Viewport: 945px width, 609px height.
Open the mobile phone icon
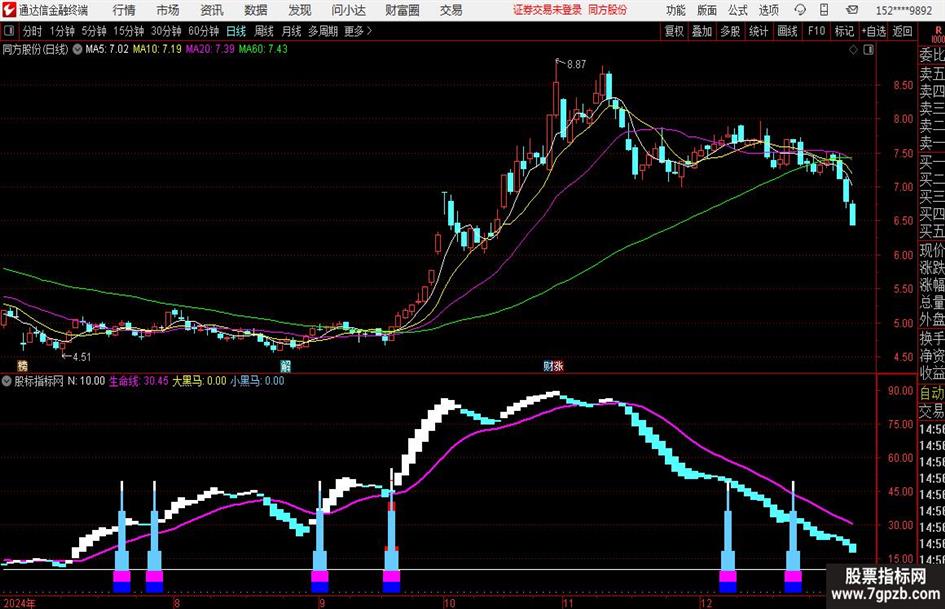pyautogui.click(x=824, y=10)
